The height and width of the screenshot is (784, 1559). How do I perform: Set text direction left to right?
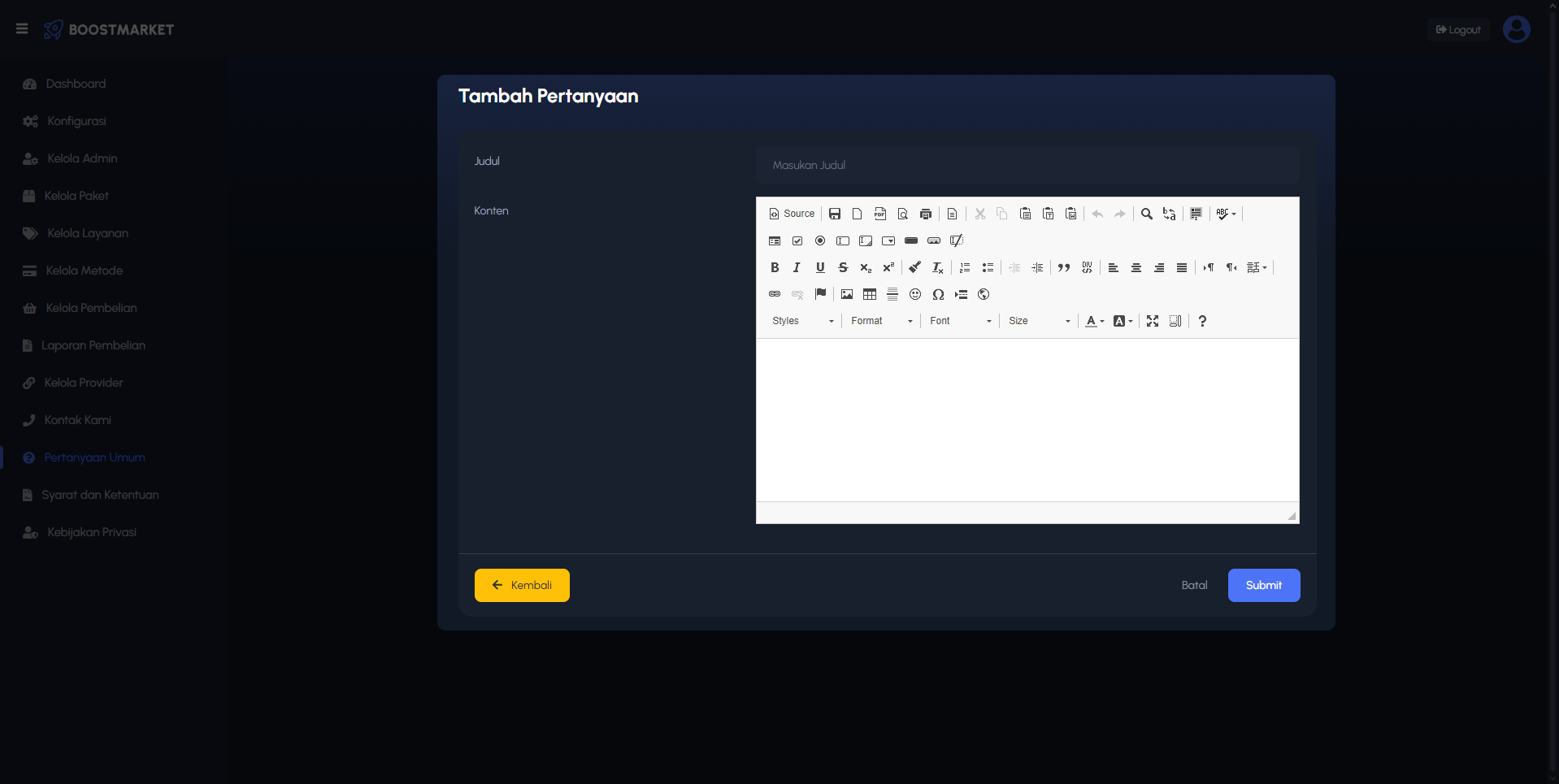coord(1209,267)
